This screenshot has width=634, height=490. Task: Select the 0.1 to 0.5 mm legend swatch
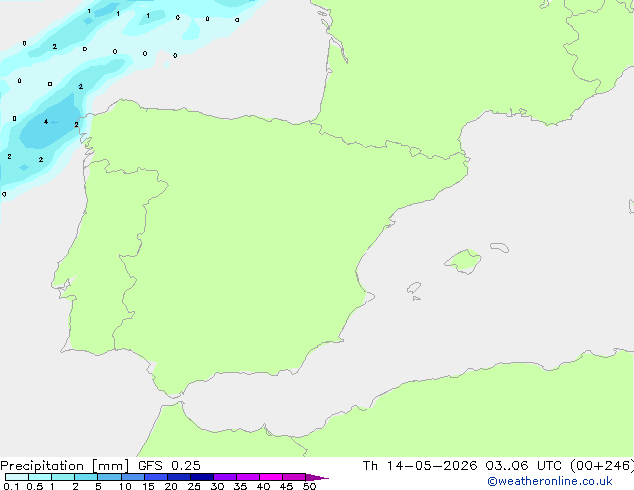click(17, 477)
